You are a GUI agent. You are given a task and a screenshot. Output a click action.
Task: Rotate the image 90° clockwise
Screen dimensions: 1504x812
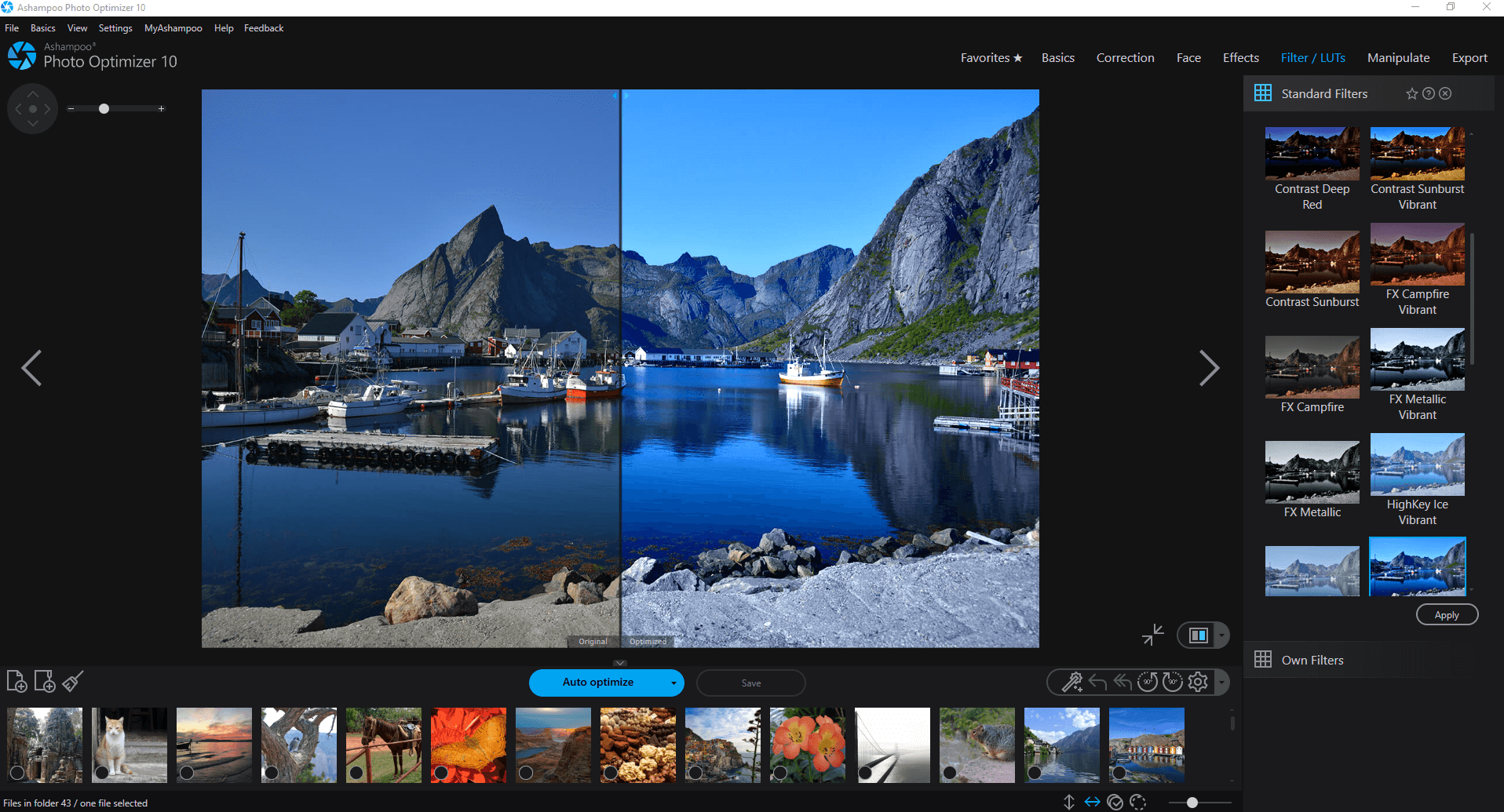(1172, 682)
